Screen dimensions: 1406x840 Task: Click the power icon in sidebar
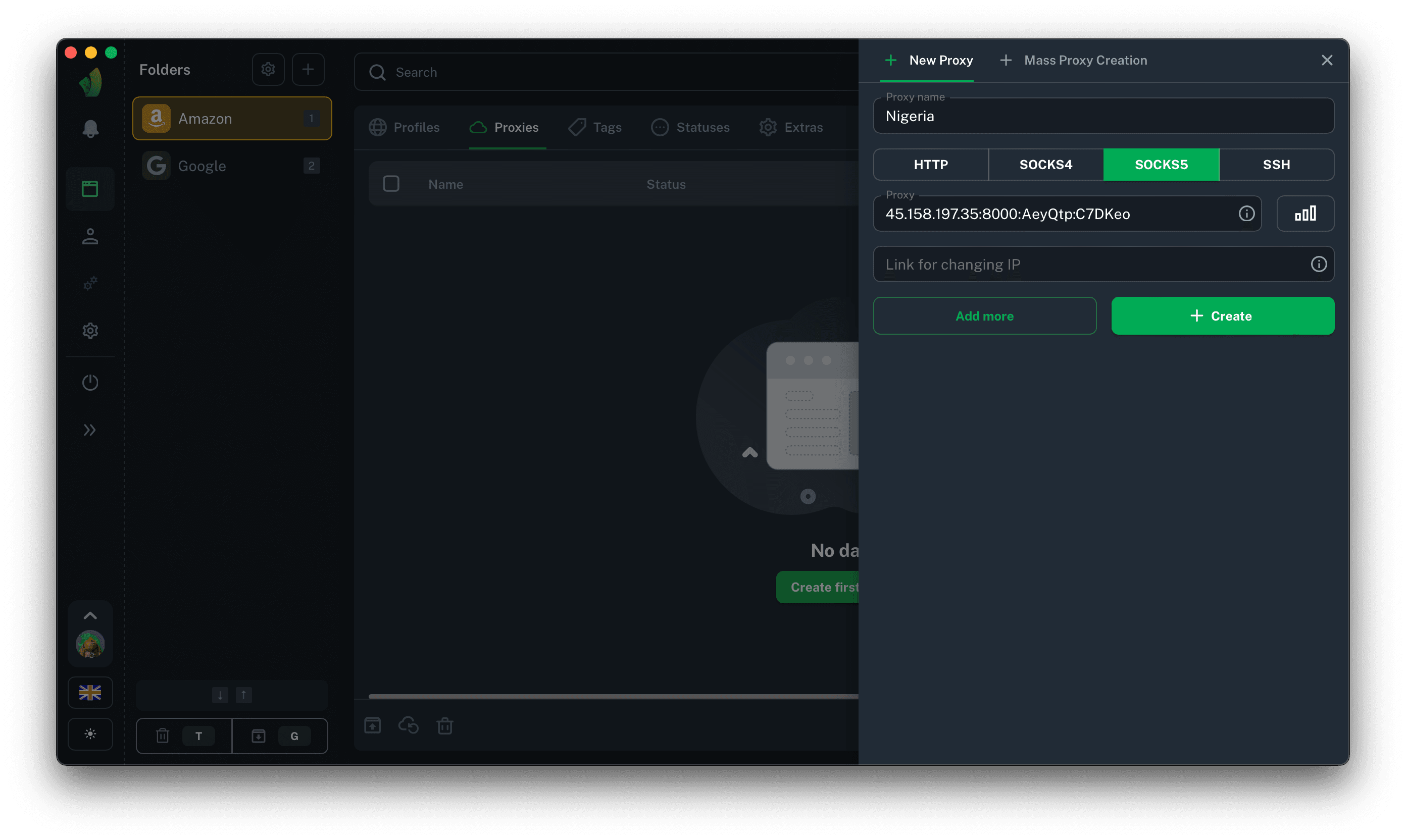click(x=90, y=383)
